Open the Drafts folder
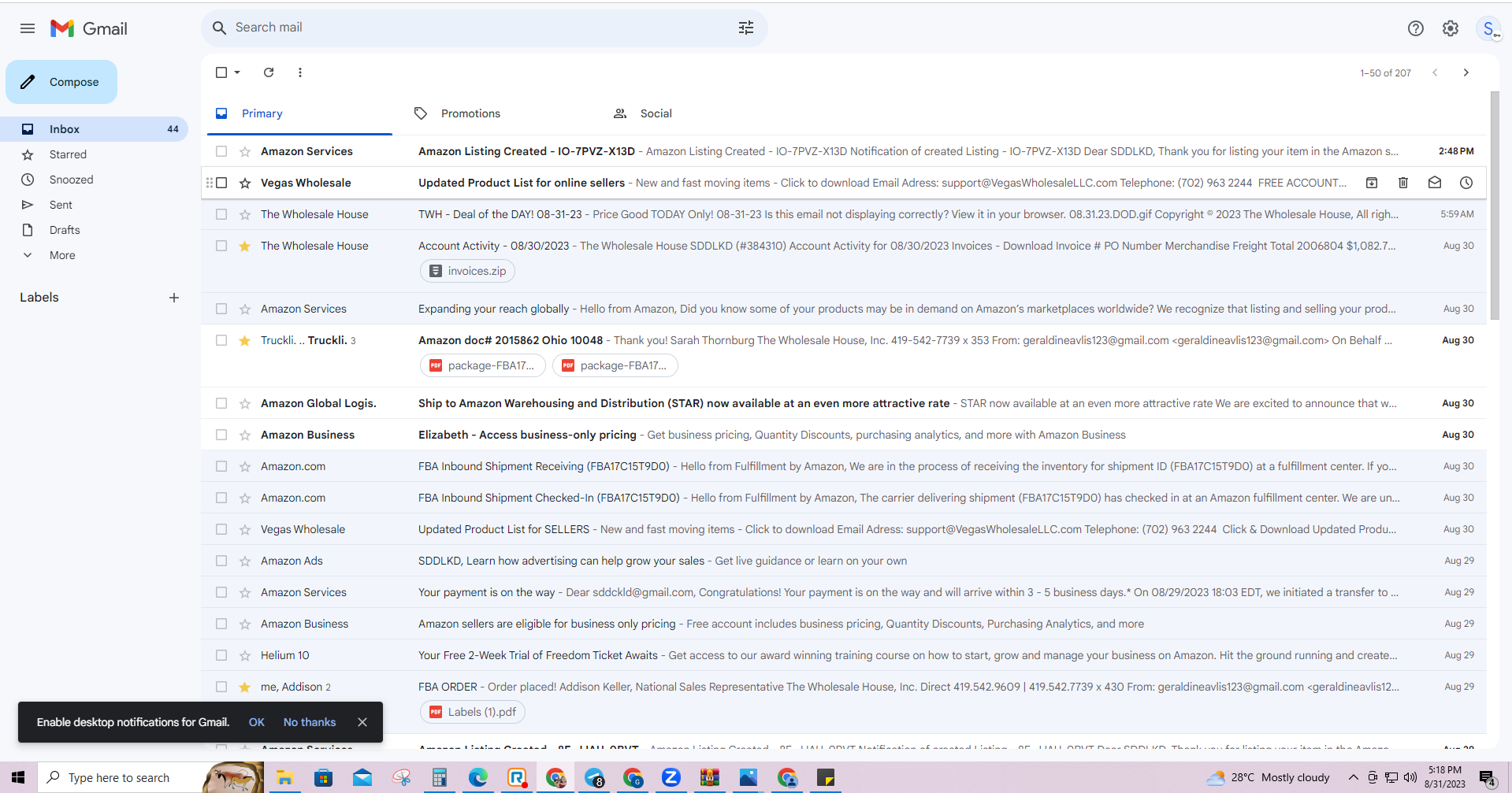1512x793 pixels. pos(94,230)
